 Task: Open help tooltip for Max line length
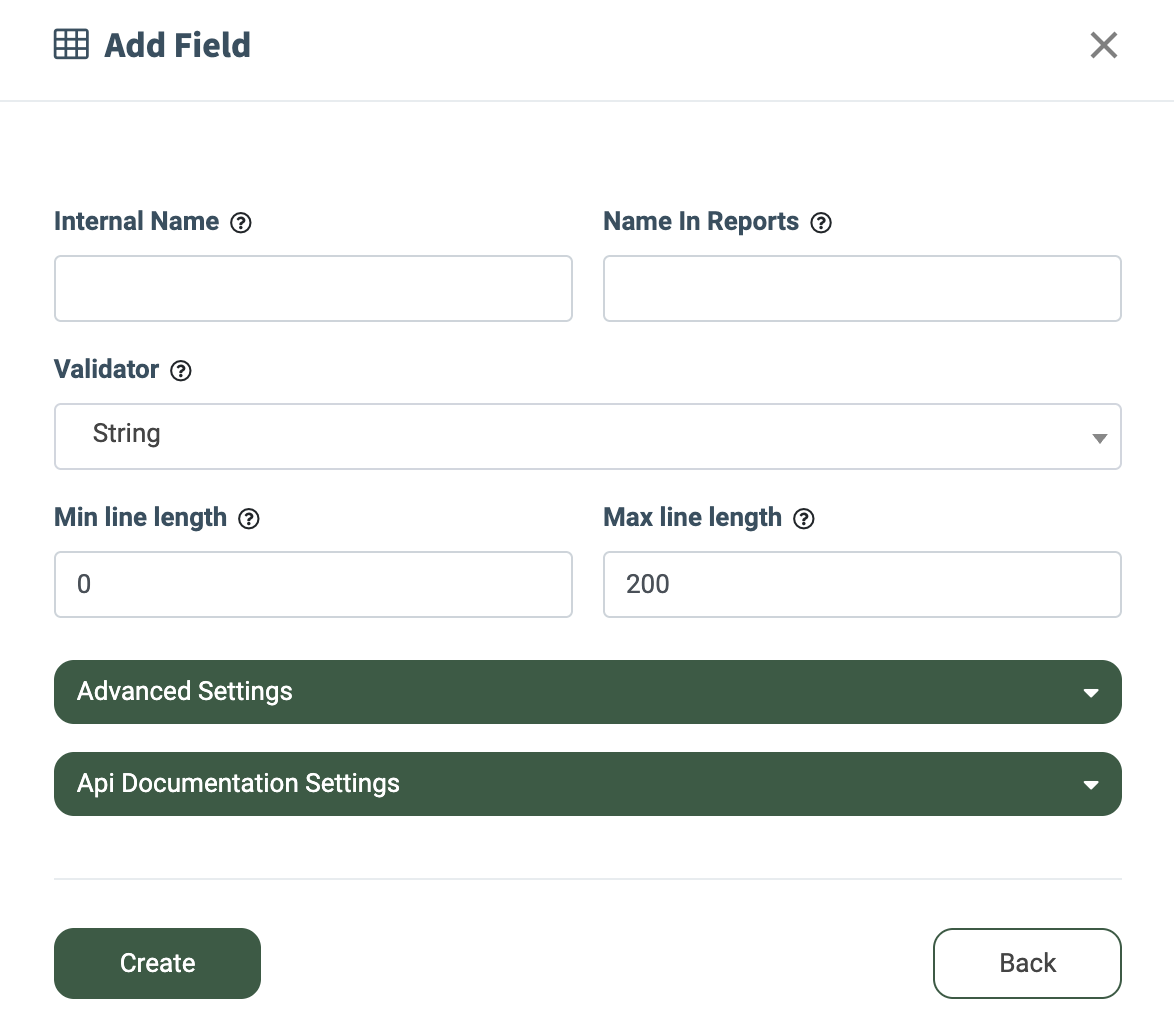[x=803, y=519]
